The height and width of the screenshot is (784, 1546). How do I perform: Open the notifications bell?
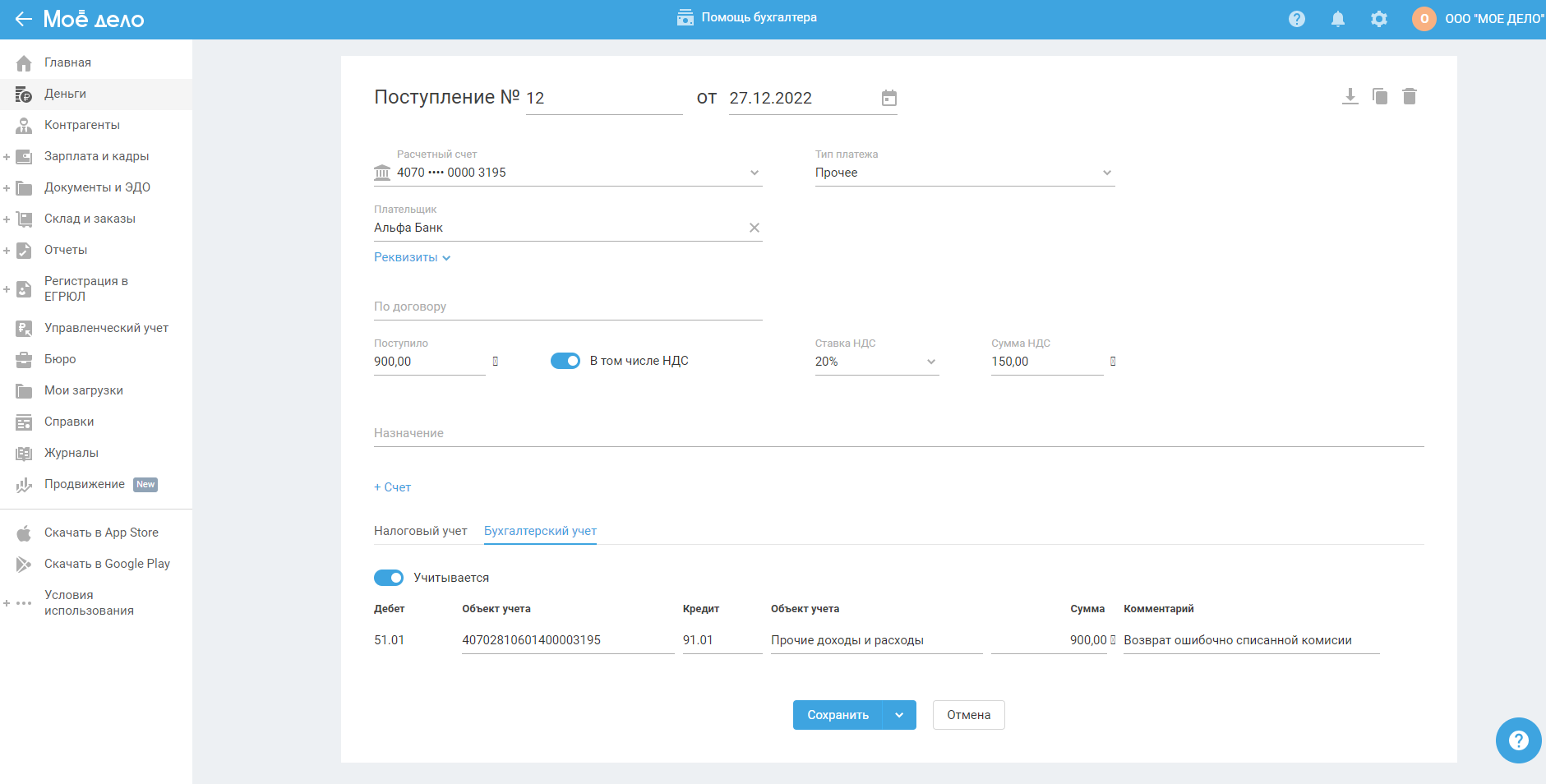[1338, 19]
